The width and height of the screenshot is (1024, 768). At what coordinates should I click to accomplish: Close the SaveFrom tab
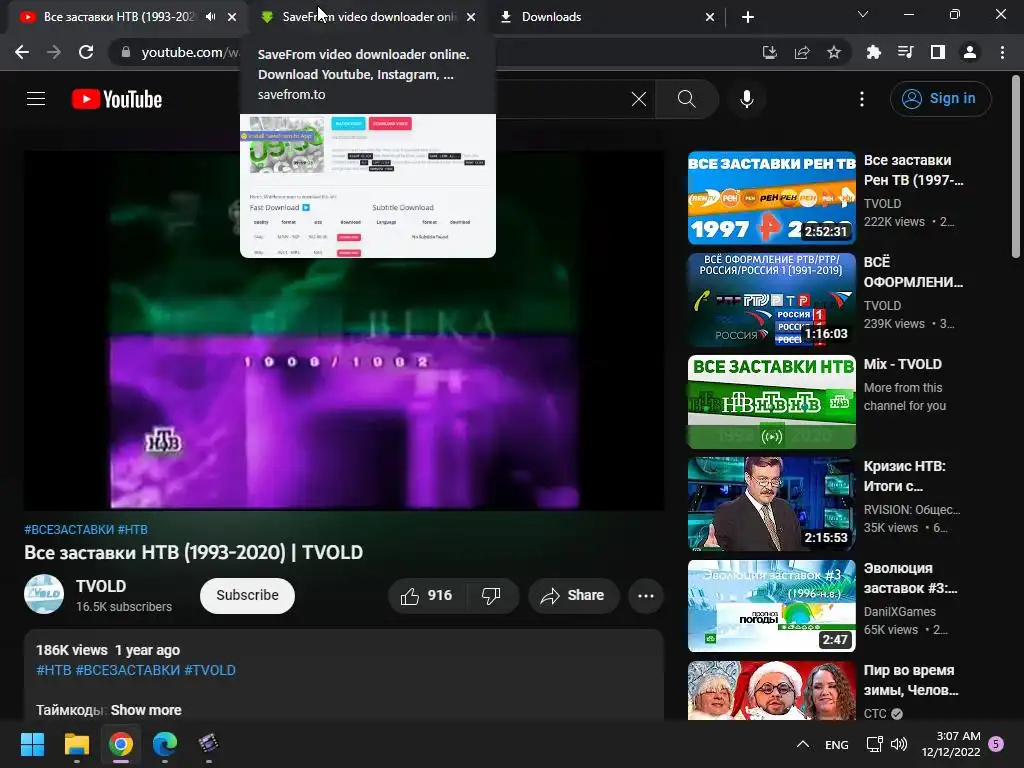click(x=471, y=17)
